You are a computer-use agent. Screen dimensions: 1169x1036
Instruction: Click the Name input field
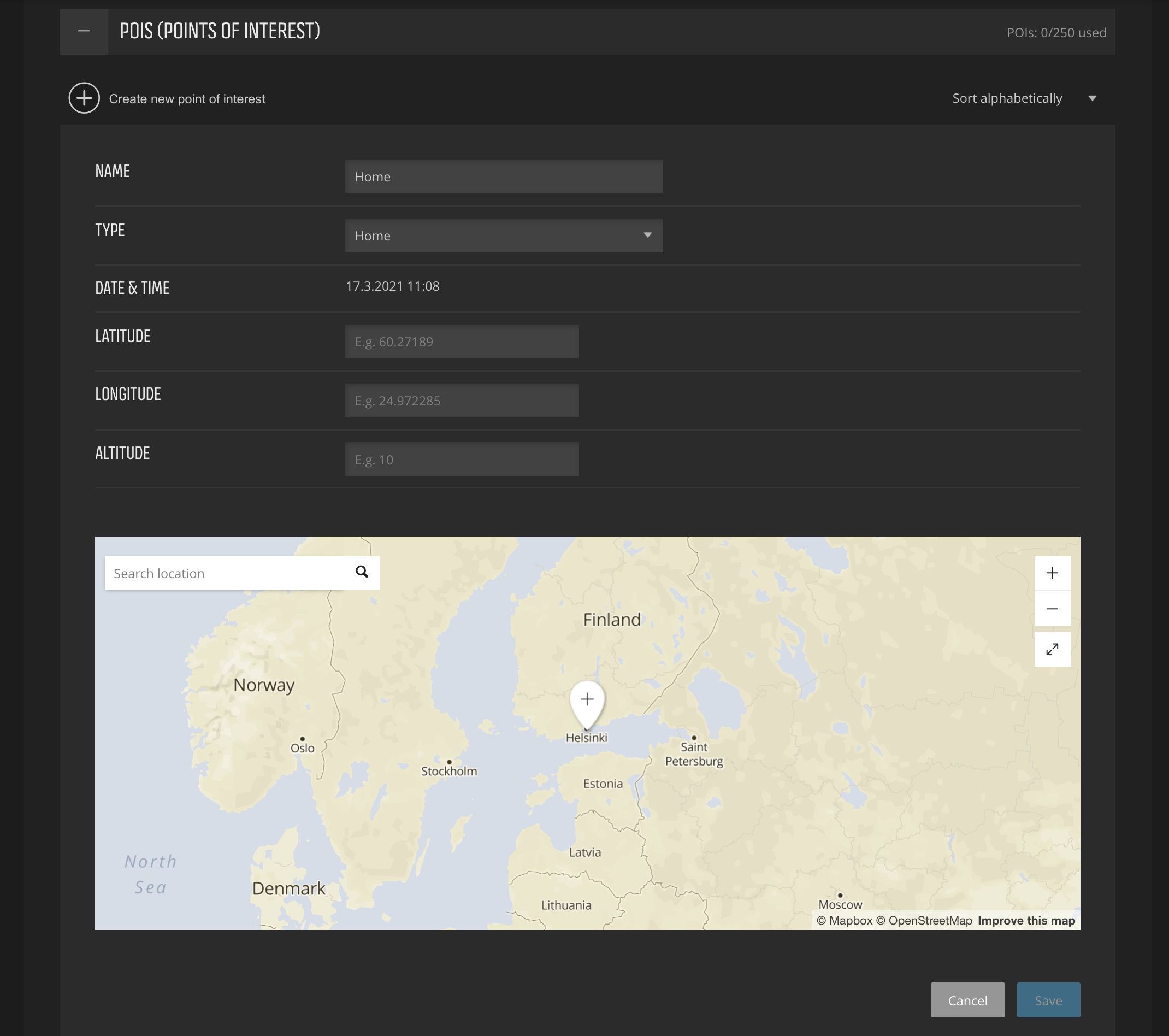point(504,177)
